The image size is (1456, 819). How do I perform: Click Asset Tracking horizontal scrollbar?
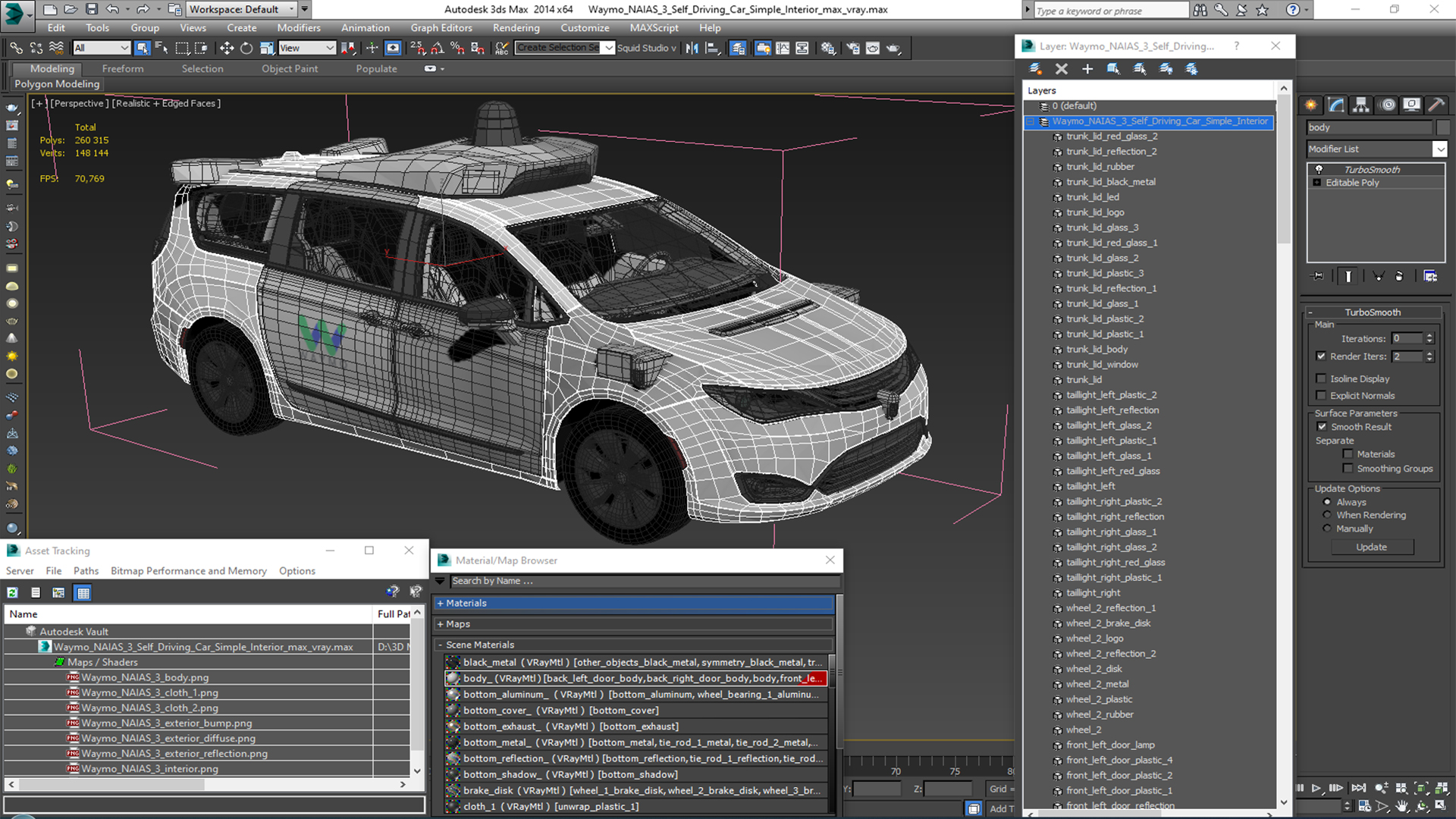(206, 784)
